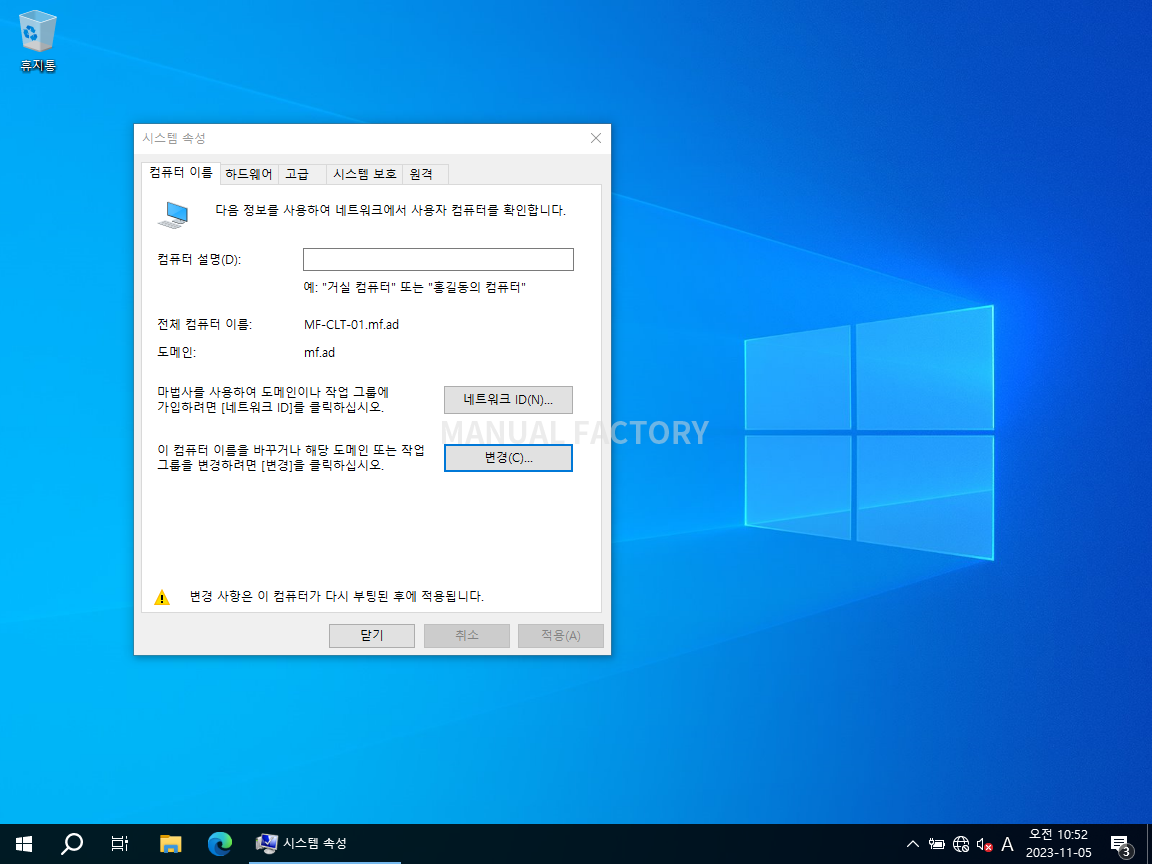The height and width of the screenshot is (864, 1152).
Task: Switch to the 하드웨어 tab
Action: tap(249, 174)
